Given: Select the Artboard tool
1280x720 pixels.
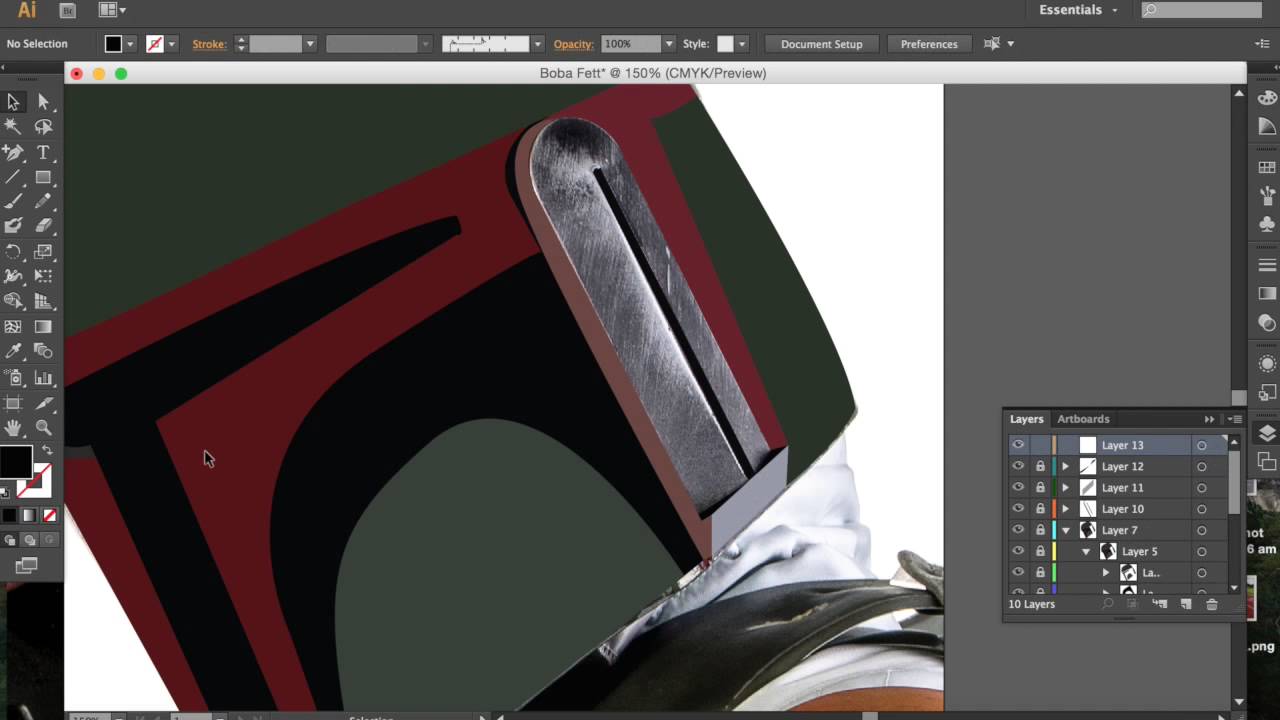Looking at the screenshot, I should tap(13, 403).
